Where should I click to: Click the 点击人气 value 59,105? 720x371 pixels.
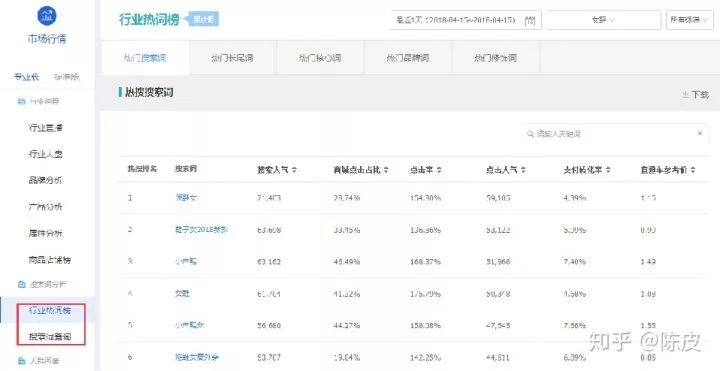[498, 198]
